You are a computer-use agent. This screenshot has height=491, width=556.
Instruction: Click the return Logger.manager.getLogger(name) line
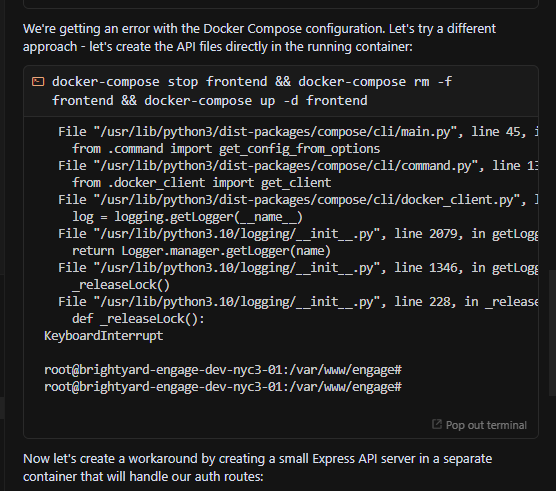(201, 251)
